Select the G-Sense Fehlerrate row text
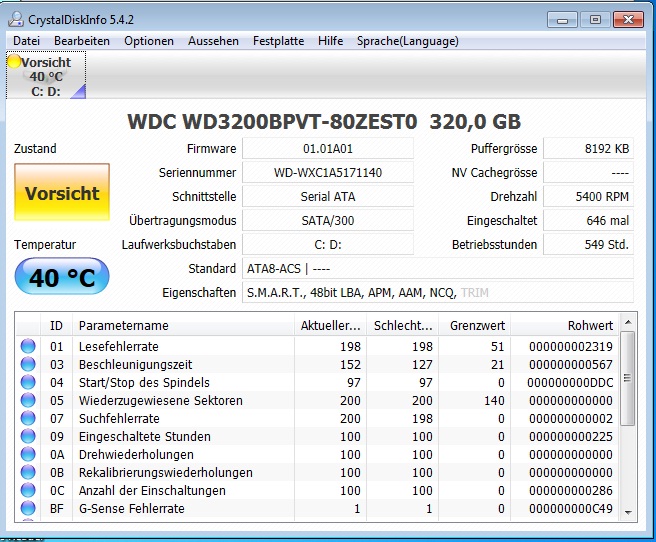The width and height of the screenshot is (656, 542). (131, 508)
